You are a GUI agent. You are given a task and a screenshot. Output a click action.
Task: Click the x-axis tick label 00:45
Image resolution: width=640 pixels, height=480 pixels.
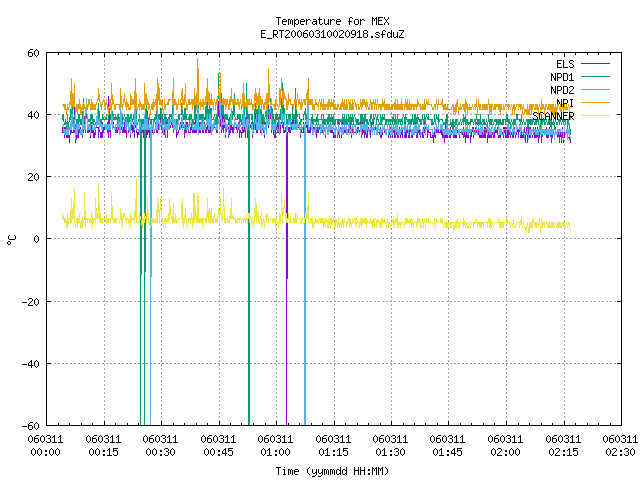[218, 452]
